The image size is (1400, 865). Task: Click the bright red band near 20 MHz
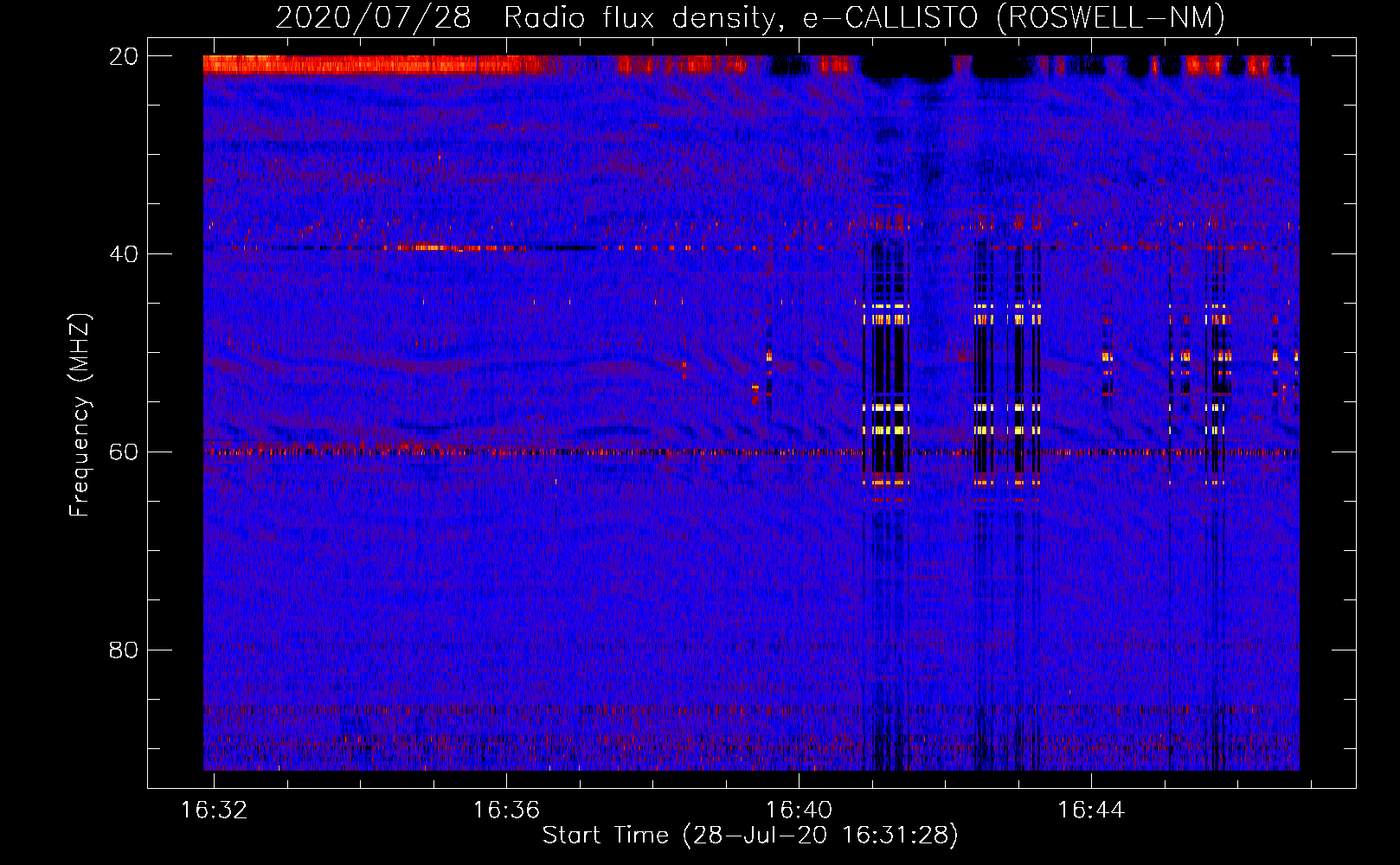372,65
